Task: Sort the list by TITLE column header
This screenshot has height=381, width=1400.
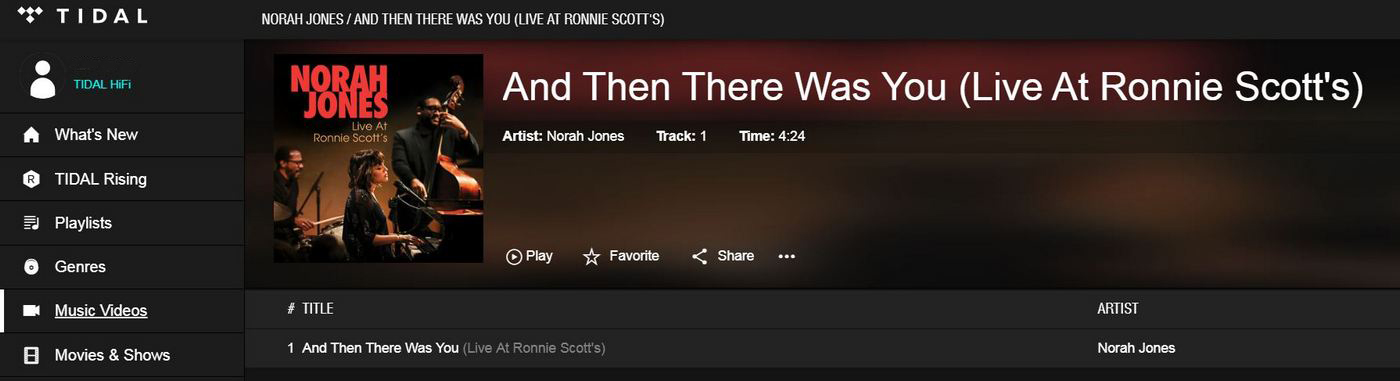Action: click(x=318, y=308)
